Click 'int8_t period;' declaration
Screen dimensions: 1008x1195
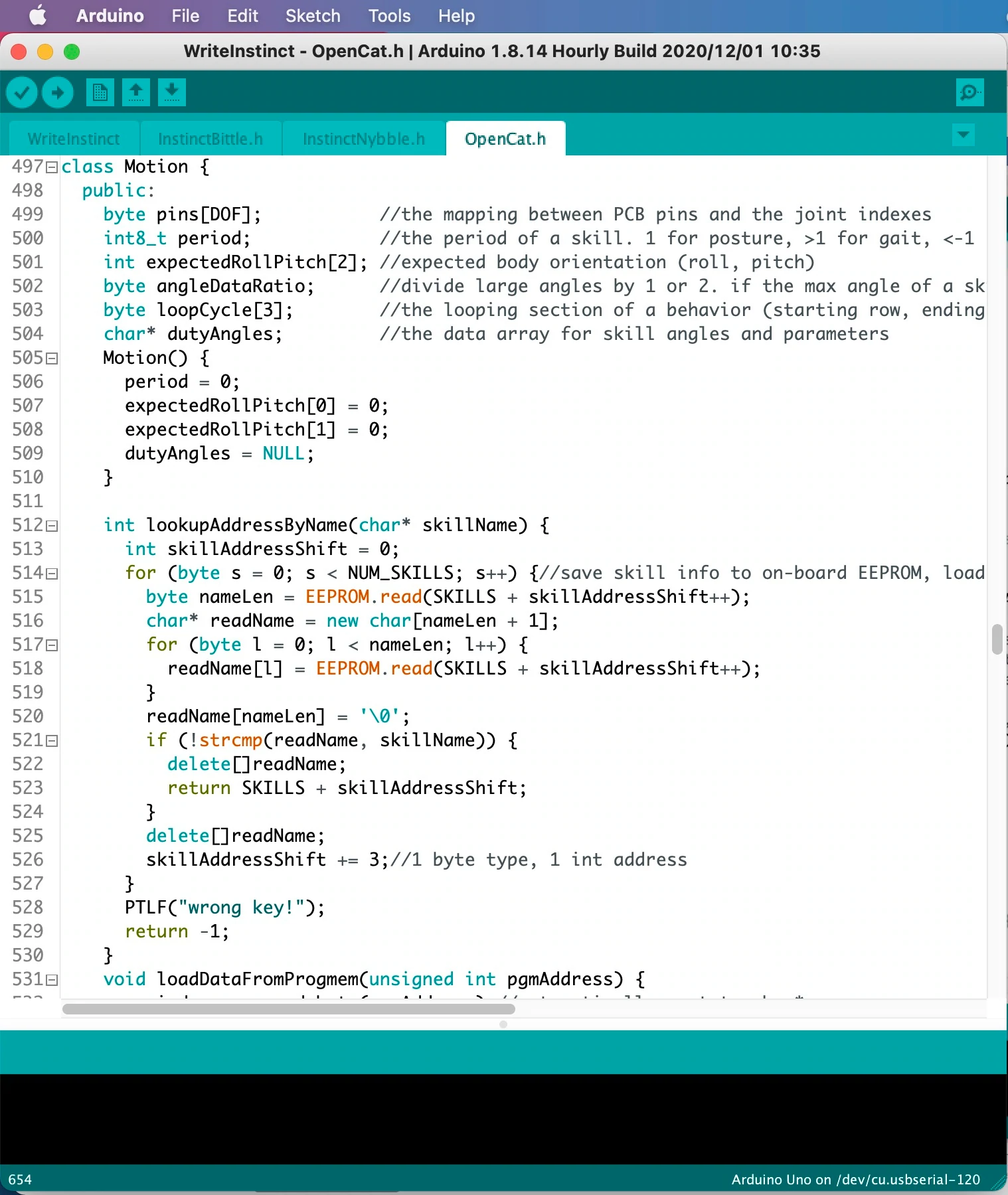click(x=177, y=238)
